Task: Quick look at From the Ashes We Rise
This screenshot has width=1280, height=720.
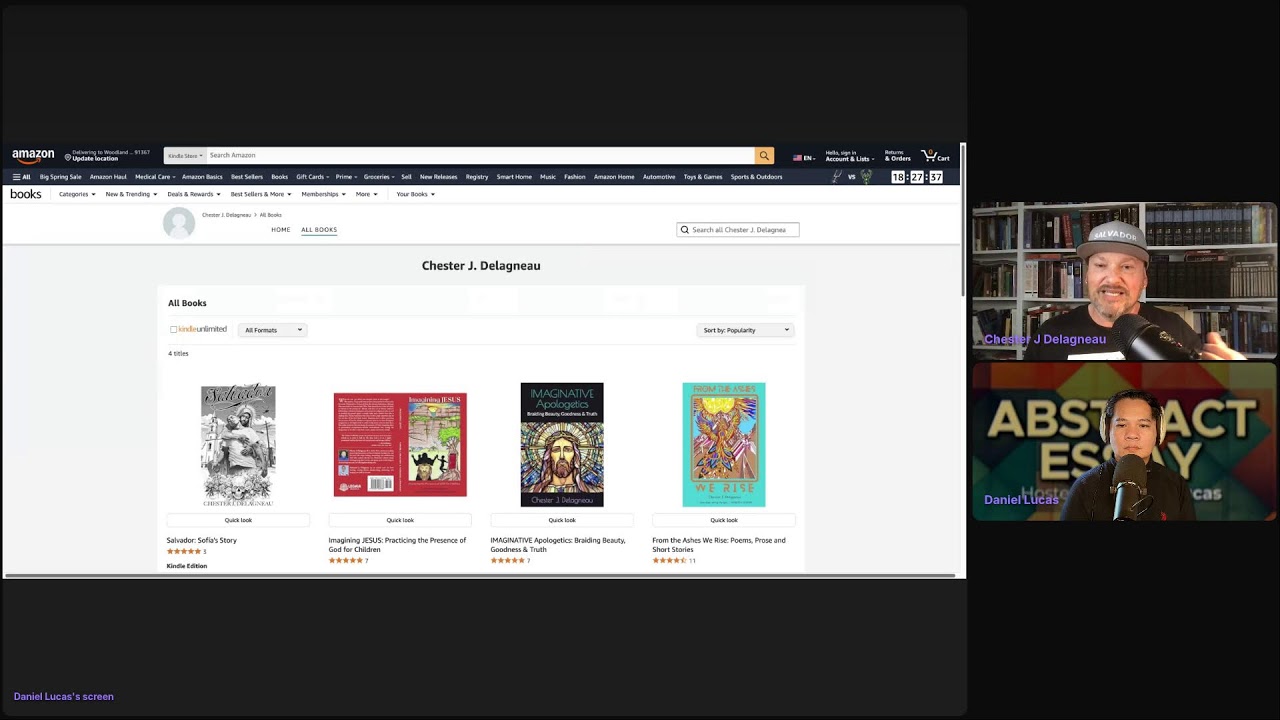Action: [724, 520]
